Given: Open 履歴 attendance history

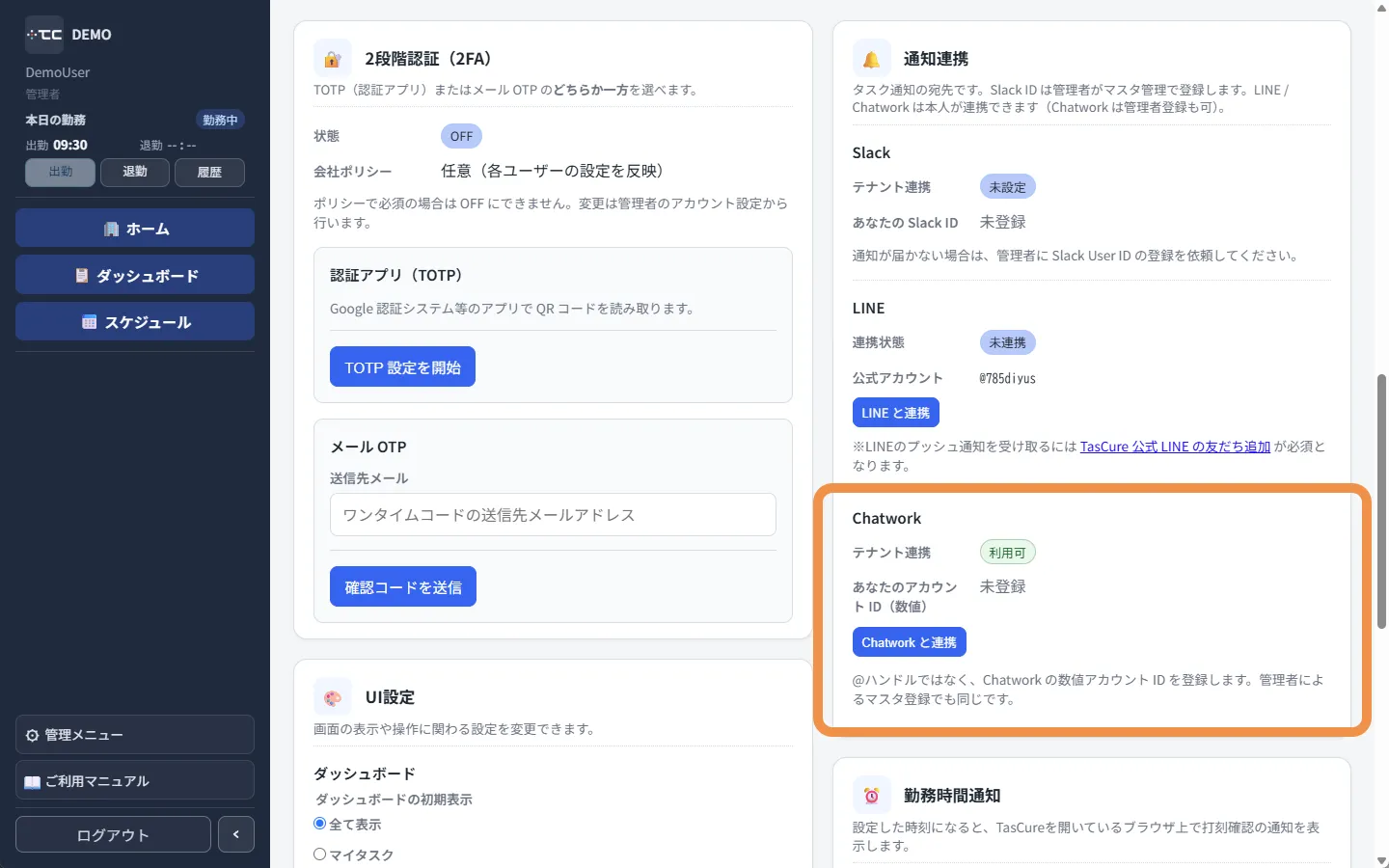Looking at the screenshot, I should point(209,172).
